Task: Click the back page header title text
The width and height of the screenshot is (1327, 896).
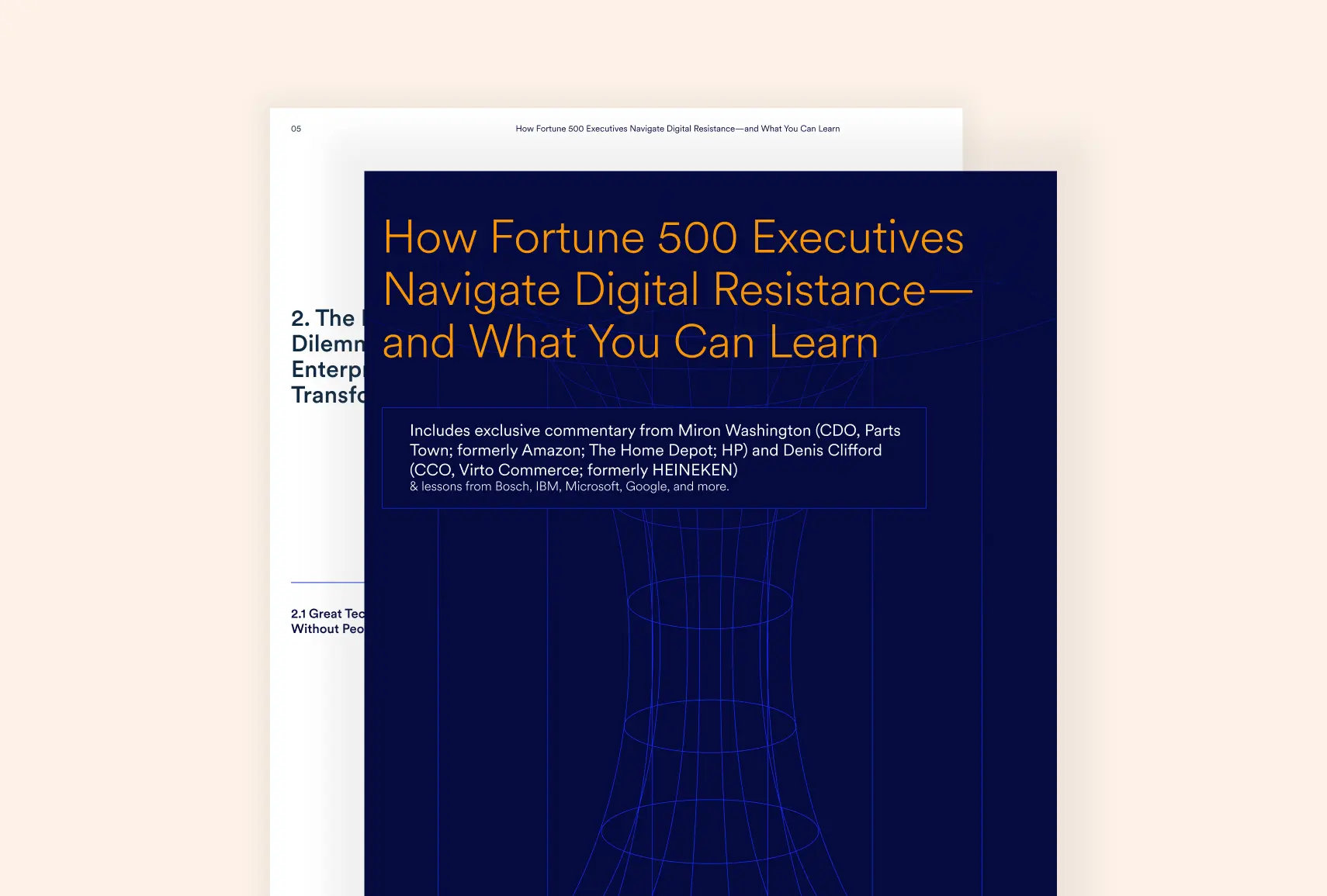Action: [x=677, y=129]
